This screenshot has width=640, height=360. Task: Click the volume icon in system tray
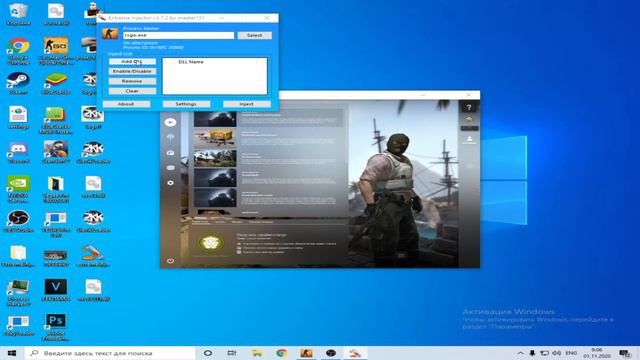tap(556, 353)
